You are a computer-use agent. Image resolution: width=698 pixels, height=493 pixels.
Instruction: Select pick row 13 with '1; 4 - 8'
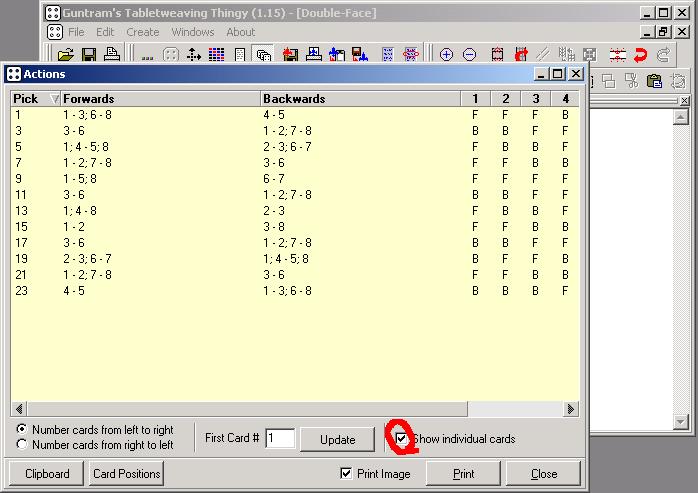(295, 211)
